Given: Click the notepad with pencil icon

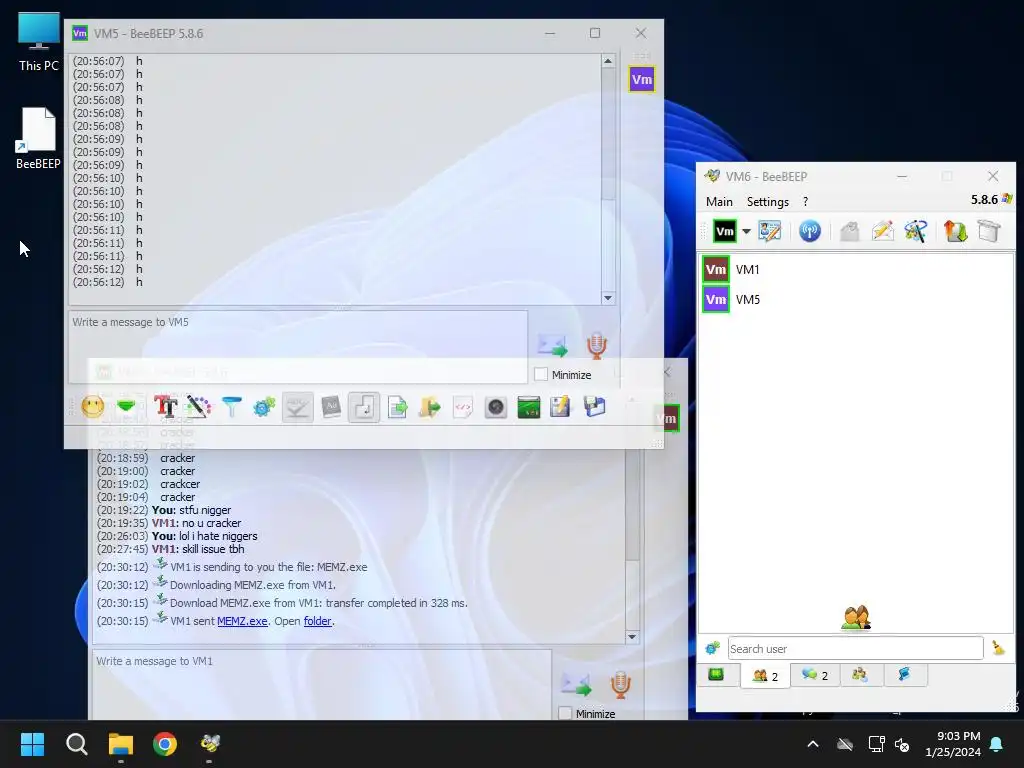Looking at the screenshot, I should (560, 407).
